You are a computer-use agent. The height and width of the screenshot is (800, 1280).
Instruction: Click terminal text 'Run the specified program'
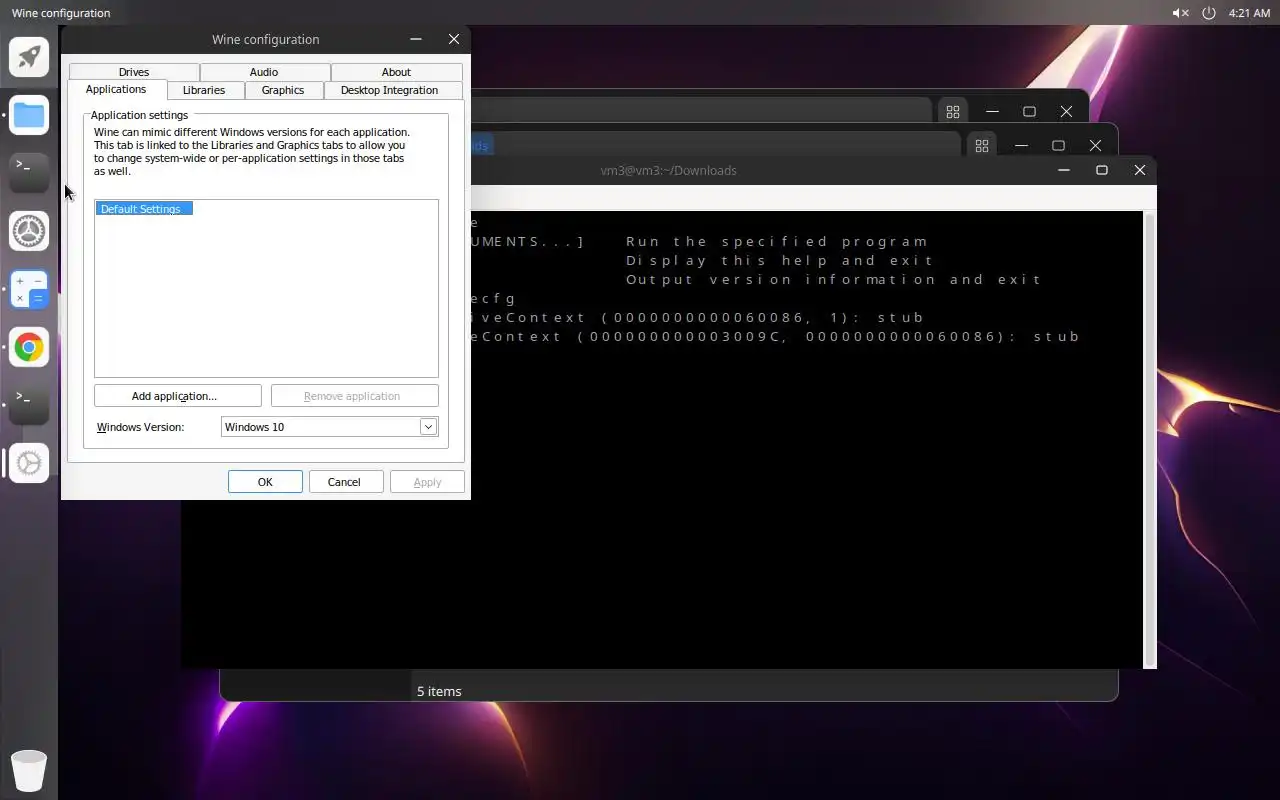777,241
